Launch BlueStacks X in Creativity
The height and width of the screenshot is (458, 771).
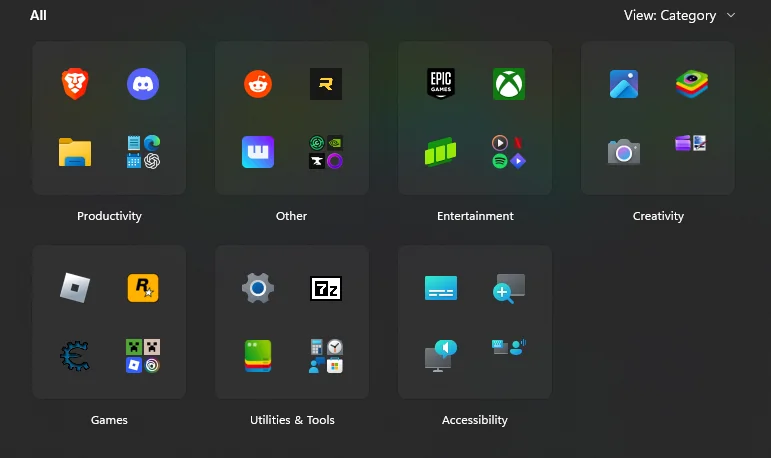tap(691, 84)
